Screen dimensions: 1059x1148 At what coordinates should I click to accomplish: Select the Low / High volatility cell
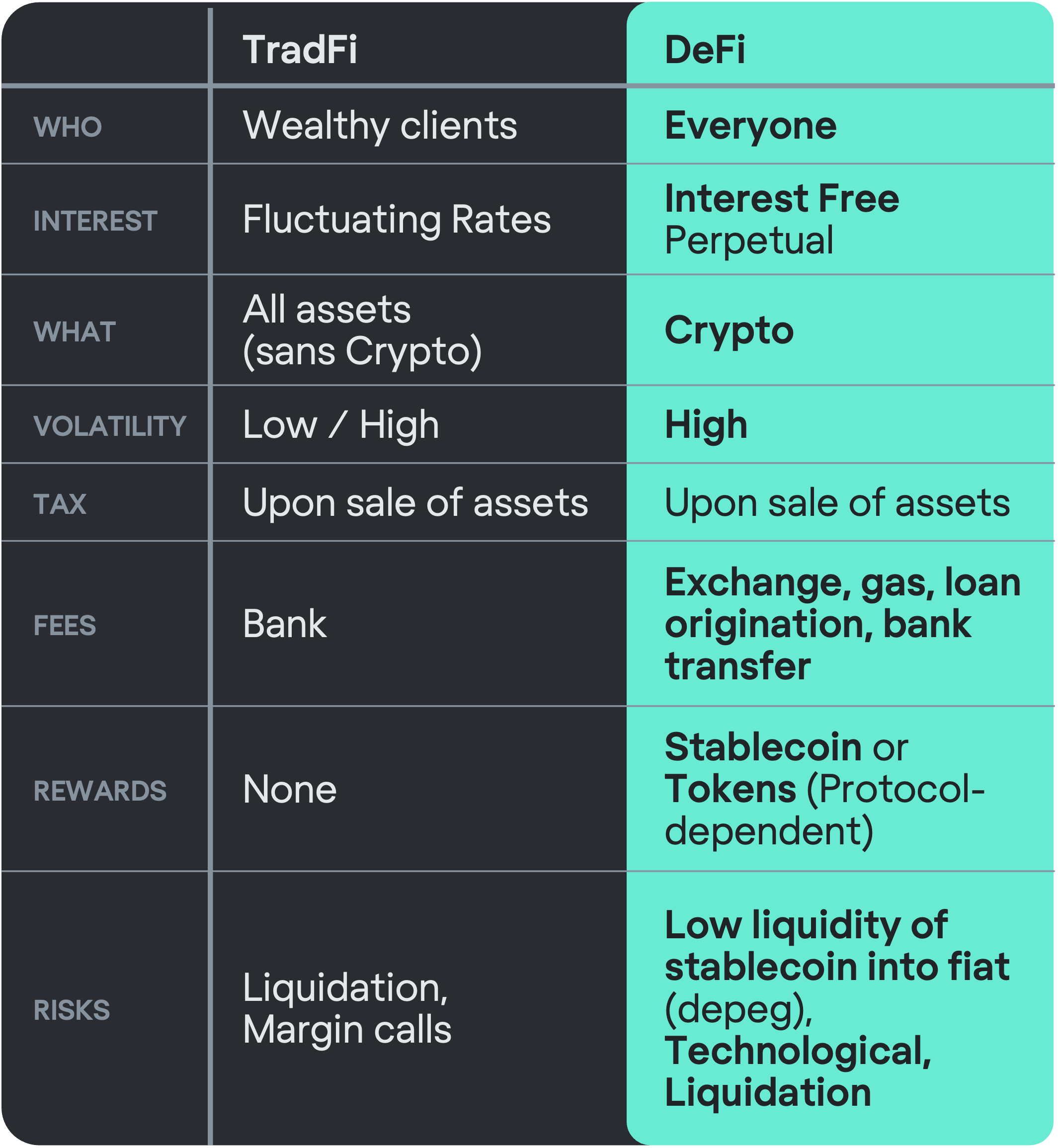[x=341, y=425]
